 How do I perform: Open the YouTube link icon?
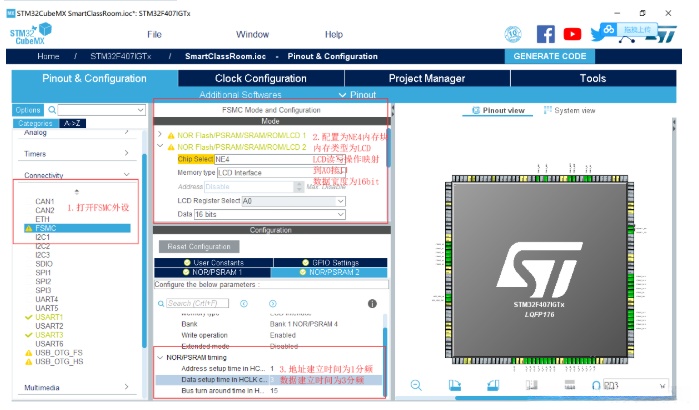coord(572,34)
